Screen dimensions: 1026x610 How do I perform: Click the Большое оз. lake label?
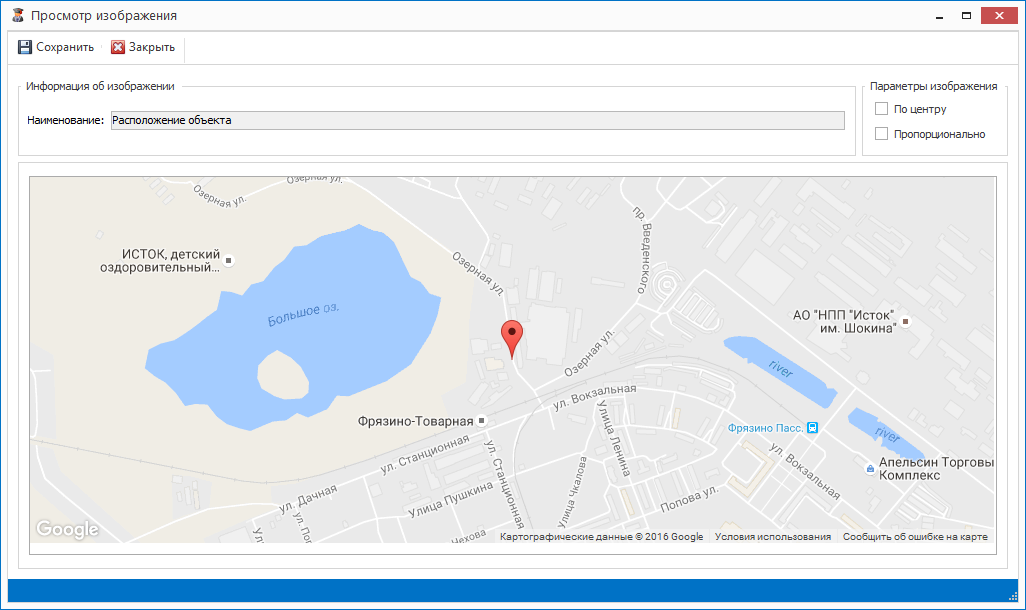304,314
